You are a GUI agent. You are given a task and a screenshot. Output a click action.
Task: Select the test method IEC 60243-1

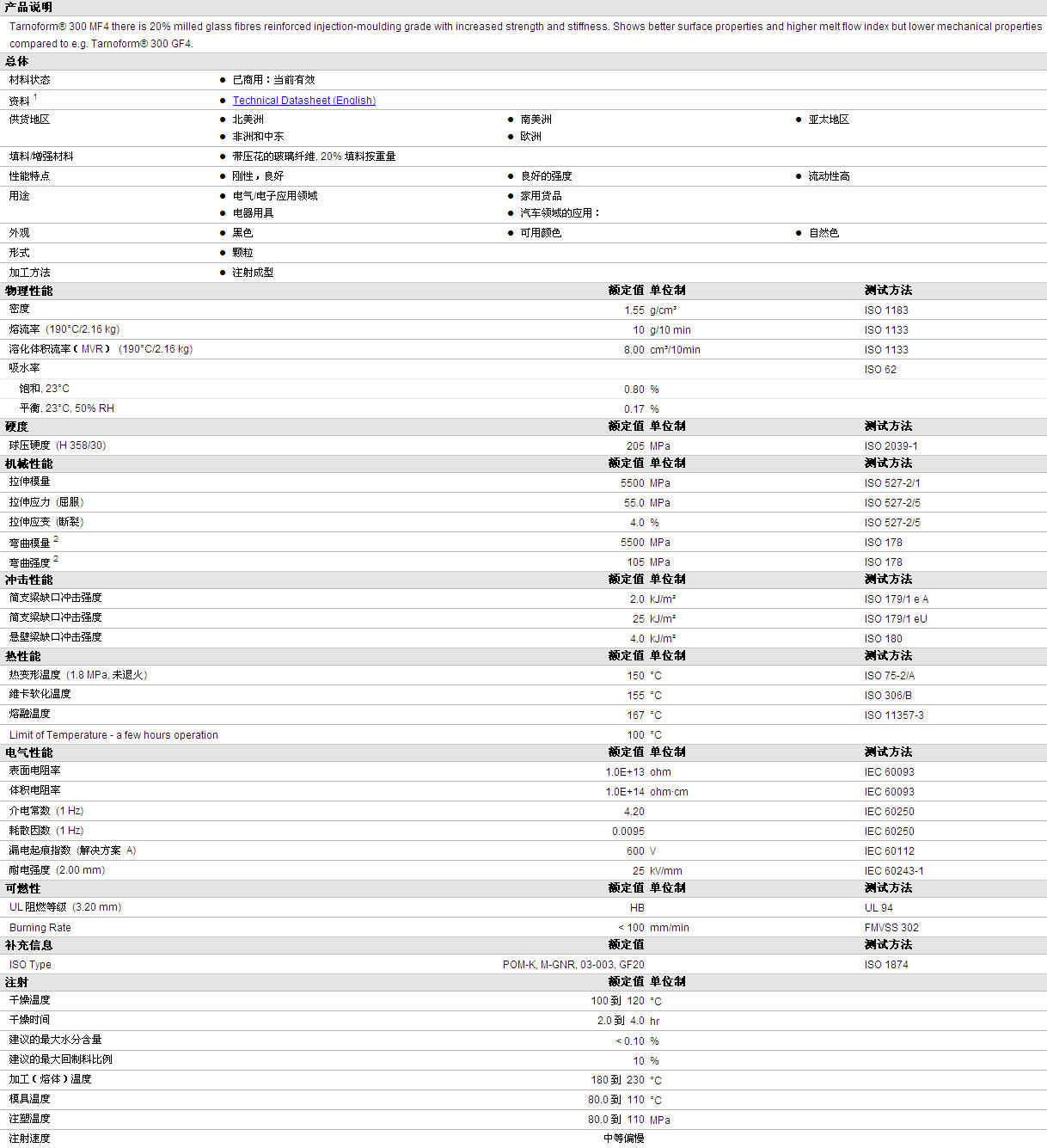click(894, 871)
